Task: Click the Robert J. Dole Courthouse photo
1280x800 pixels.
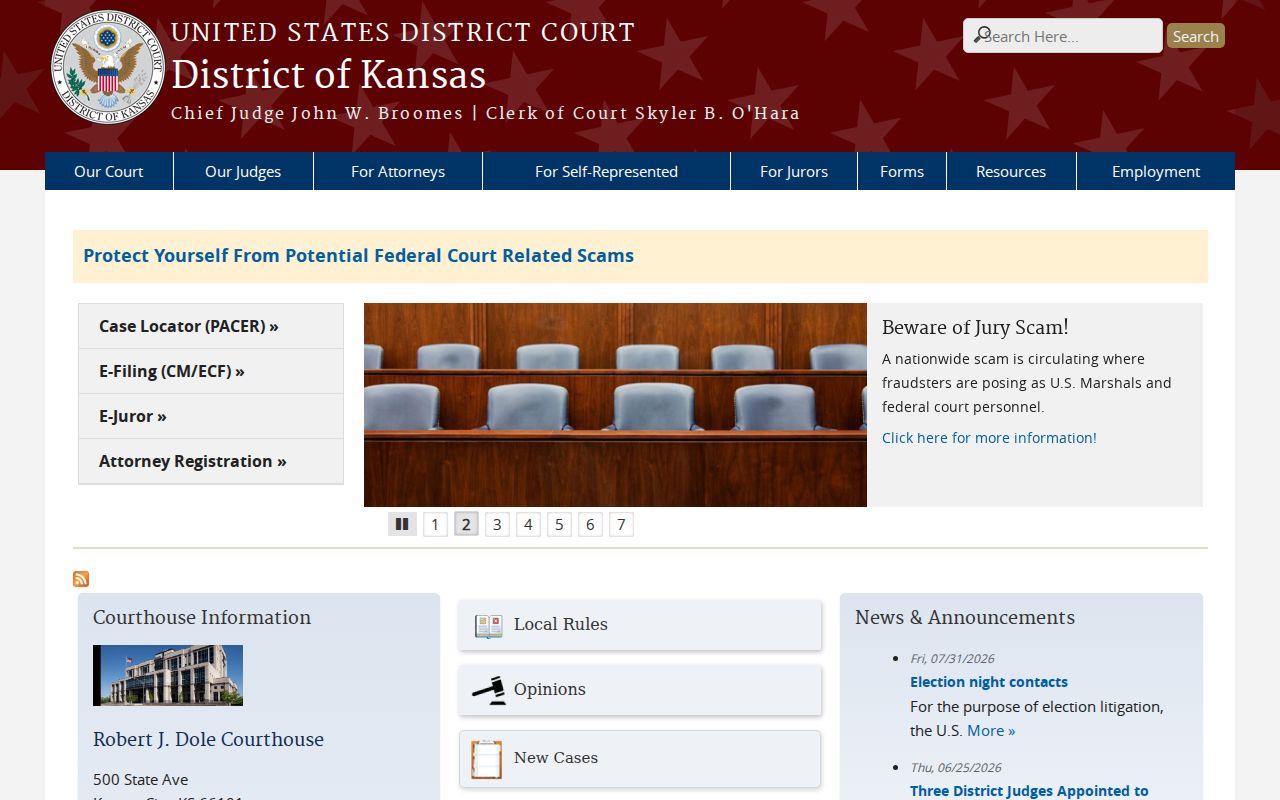Action: click(168, 675)
